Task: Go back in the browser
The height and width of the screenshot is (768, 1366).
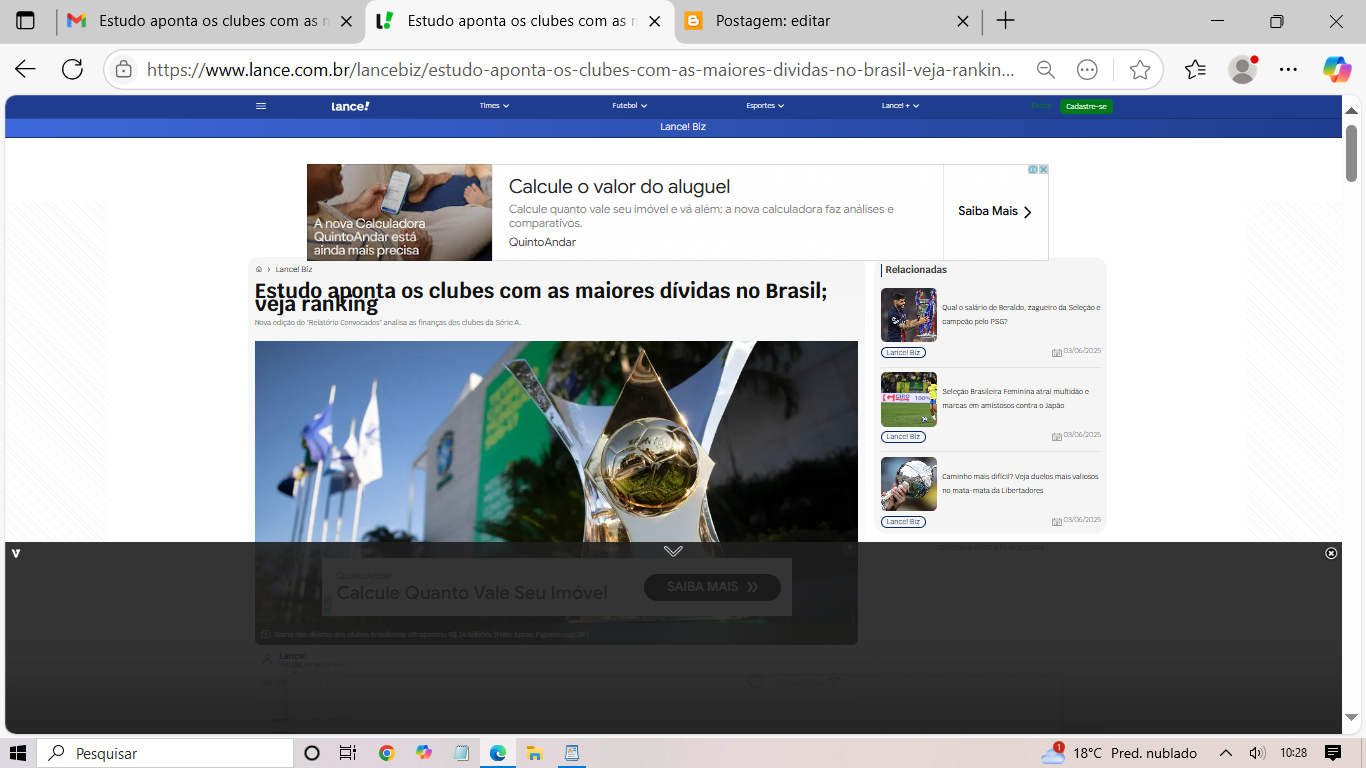Action: (25, 69)
